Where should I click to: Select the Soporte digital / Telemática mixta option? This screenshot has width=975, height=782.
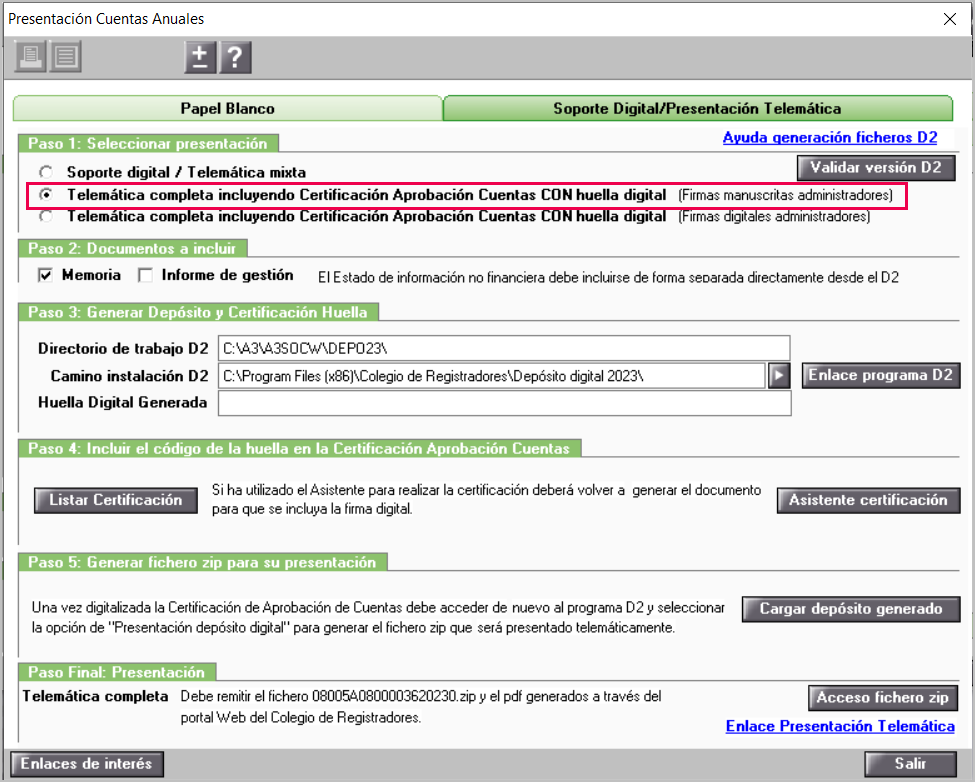[x=46, y=172]
